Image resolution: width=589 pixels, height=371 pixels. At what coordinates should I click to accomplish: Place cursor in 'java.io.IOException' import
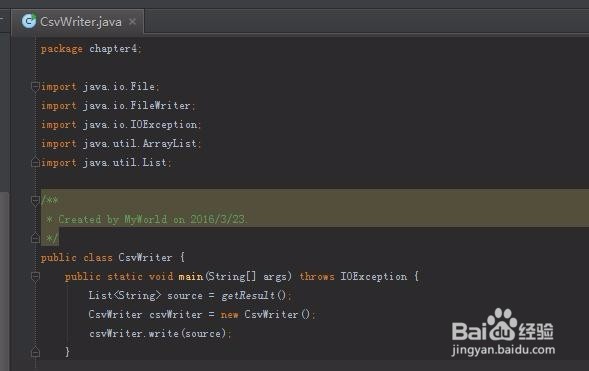coord(140,124)
